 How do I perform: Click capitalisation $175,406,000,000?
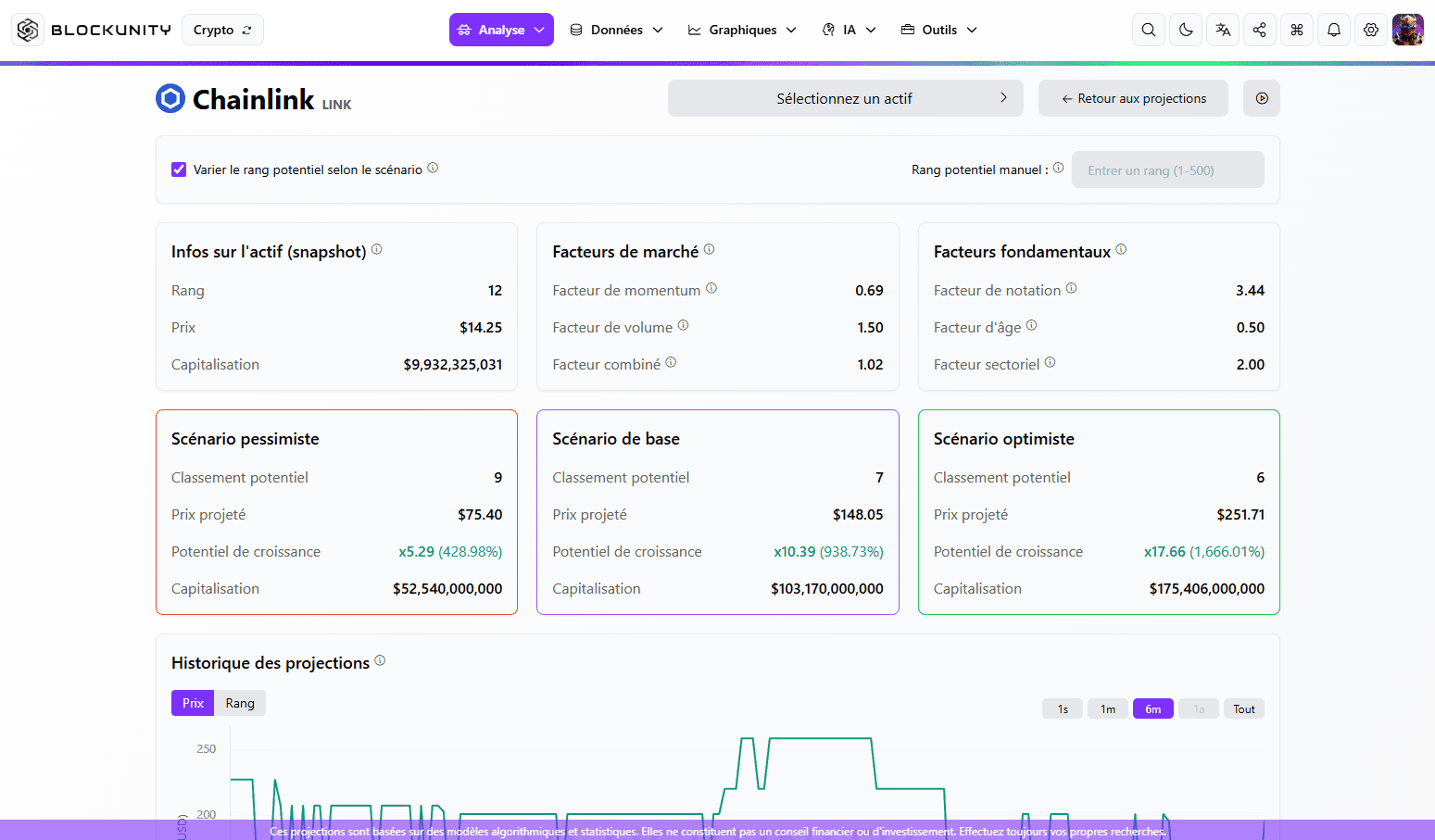tap(1207, 588)
